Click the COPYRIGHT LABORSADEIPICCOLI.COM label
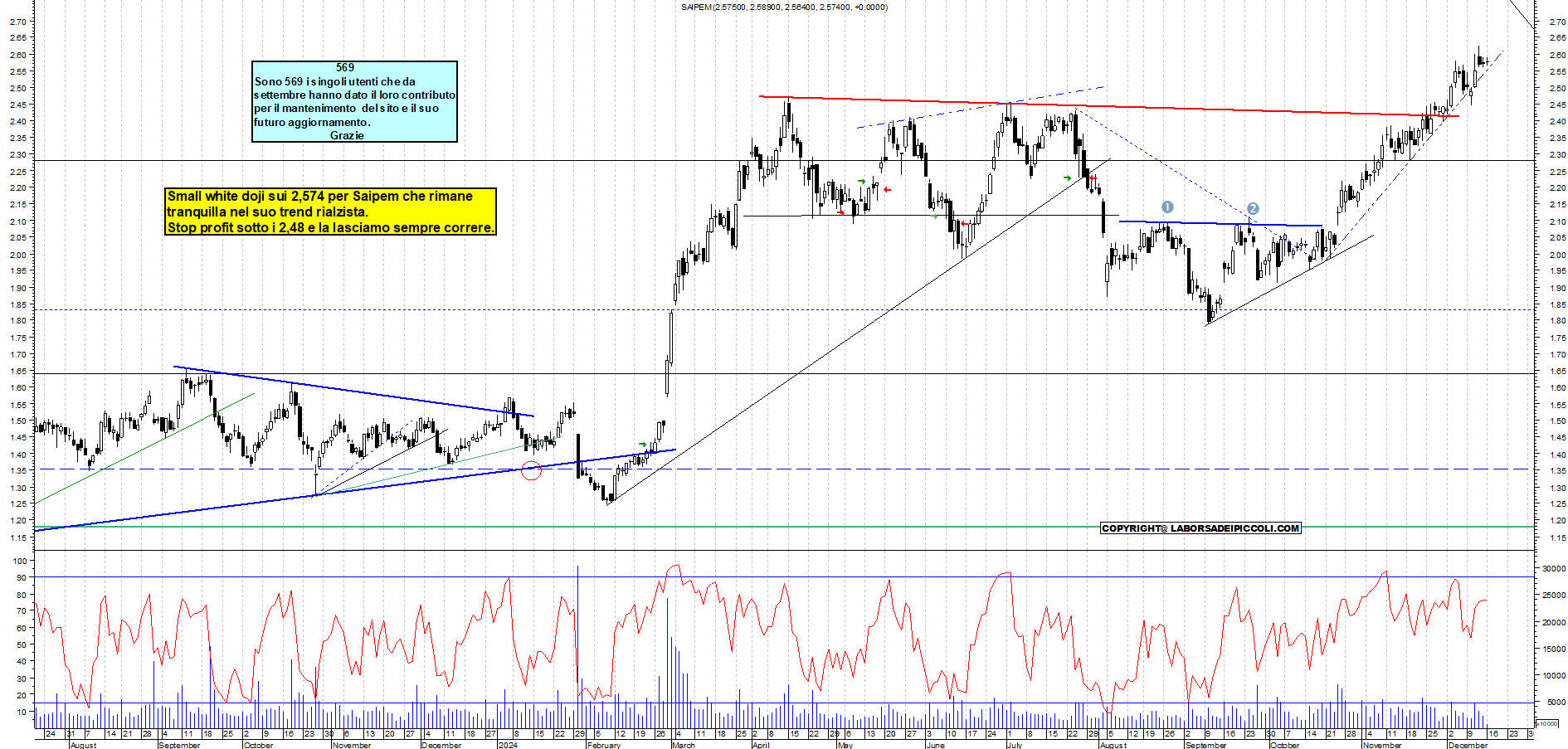The image size is (1568, 749). (x=1200, y=528)
